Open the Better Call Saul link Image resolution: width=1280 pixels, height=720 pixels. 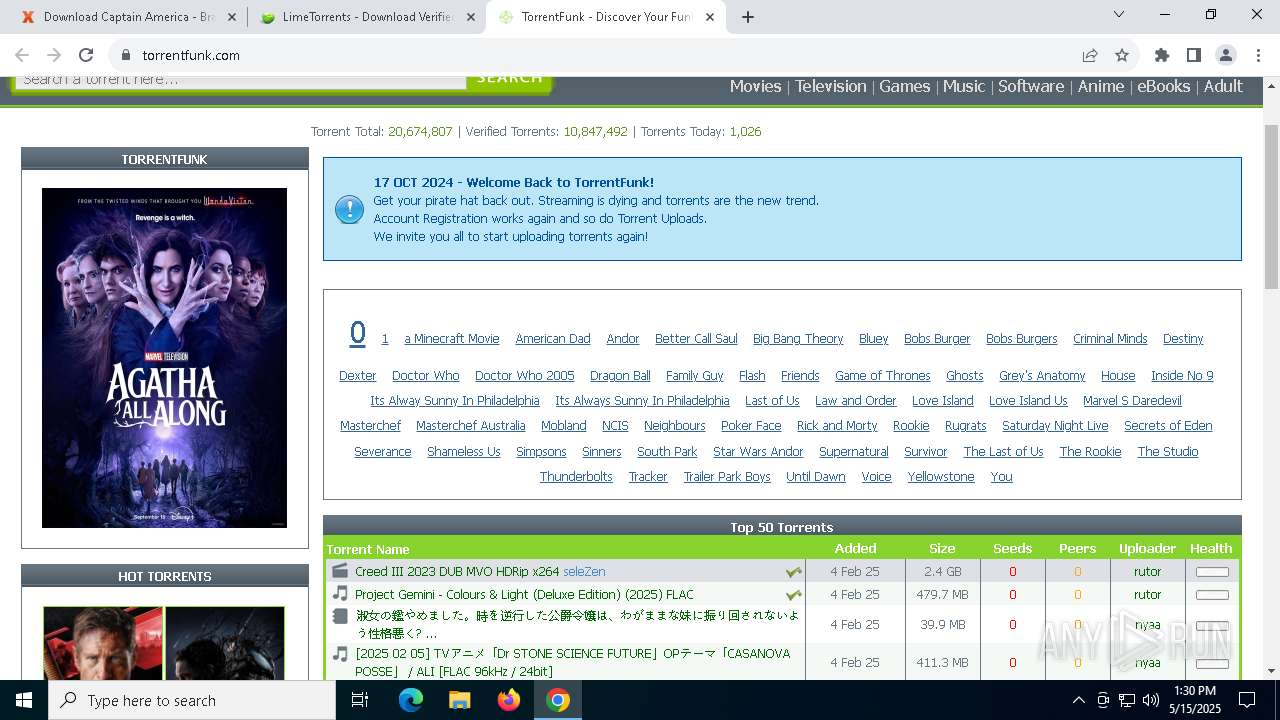tap(696, 339)
